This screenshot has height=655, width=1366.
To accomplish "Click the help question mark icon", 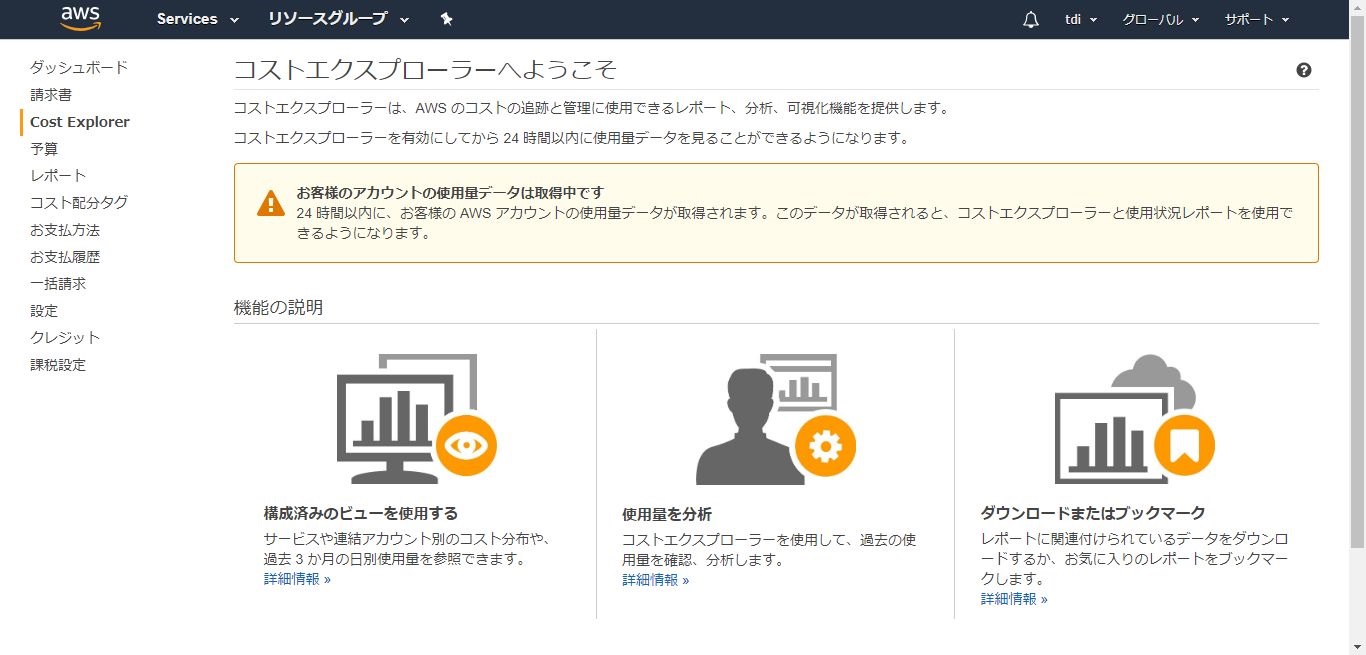I will coord(1303,70).
